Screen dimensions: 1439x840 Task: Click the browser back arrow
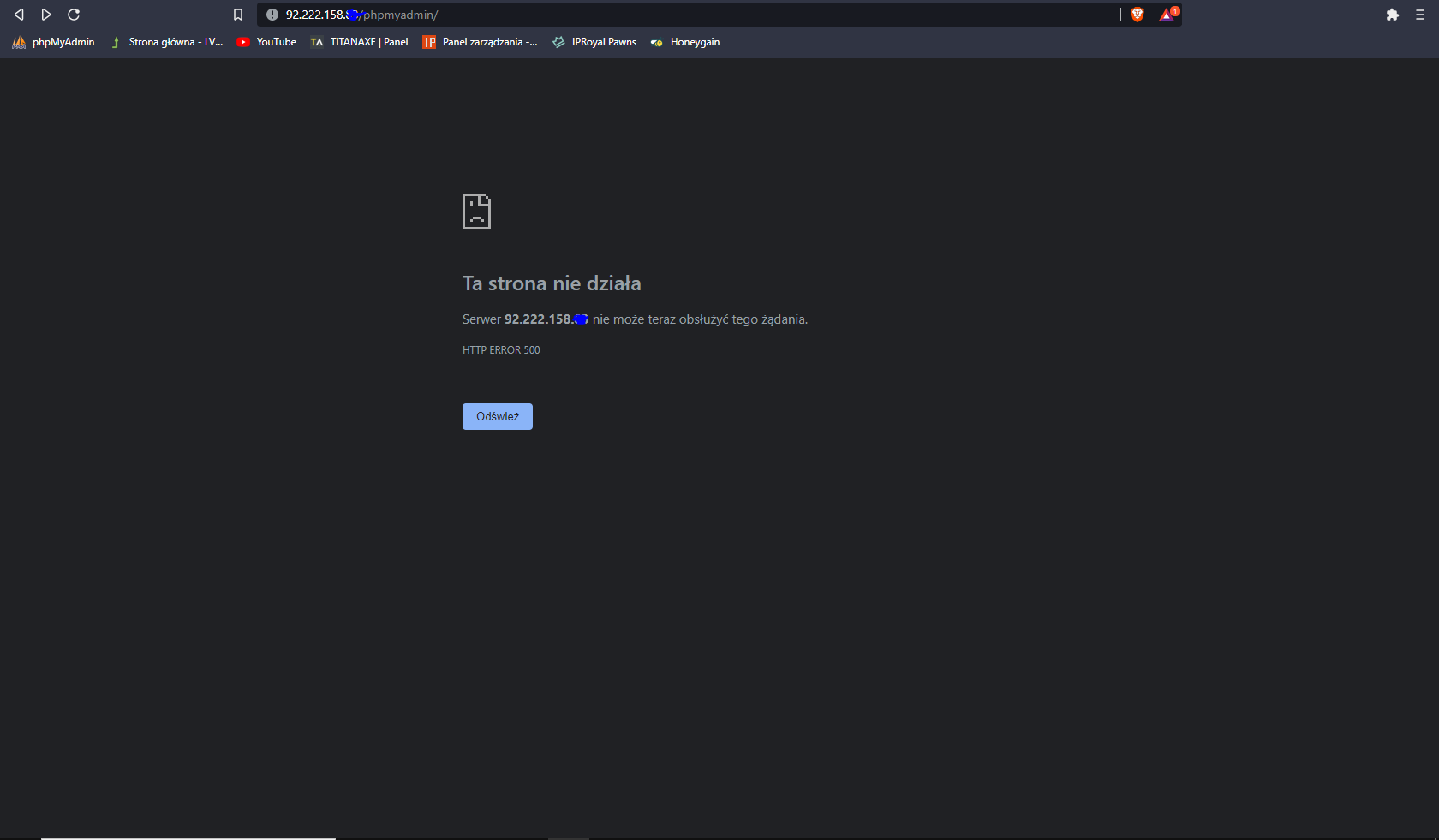pyautogui.click(x=19, y=15)
